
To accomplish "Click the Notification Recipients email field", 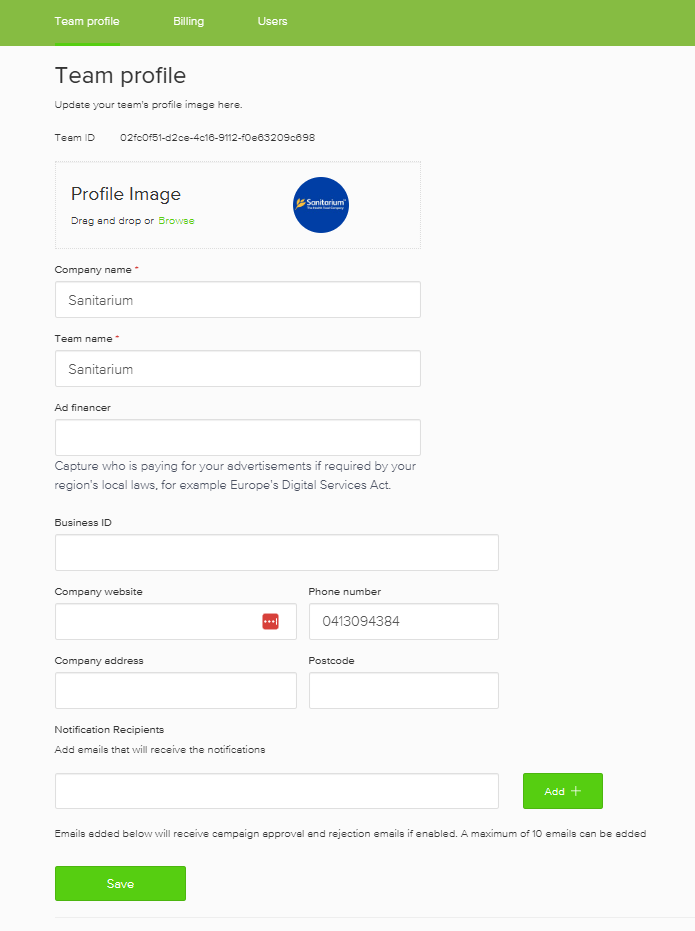I will (276, 791).
